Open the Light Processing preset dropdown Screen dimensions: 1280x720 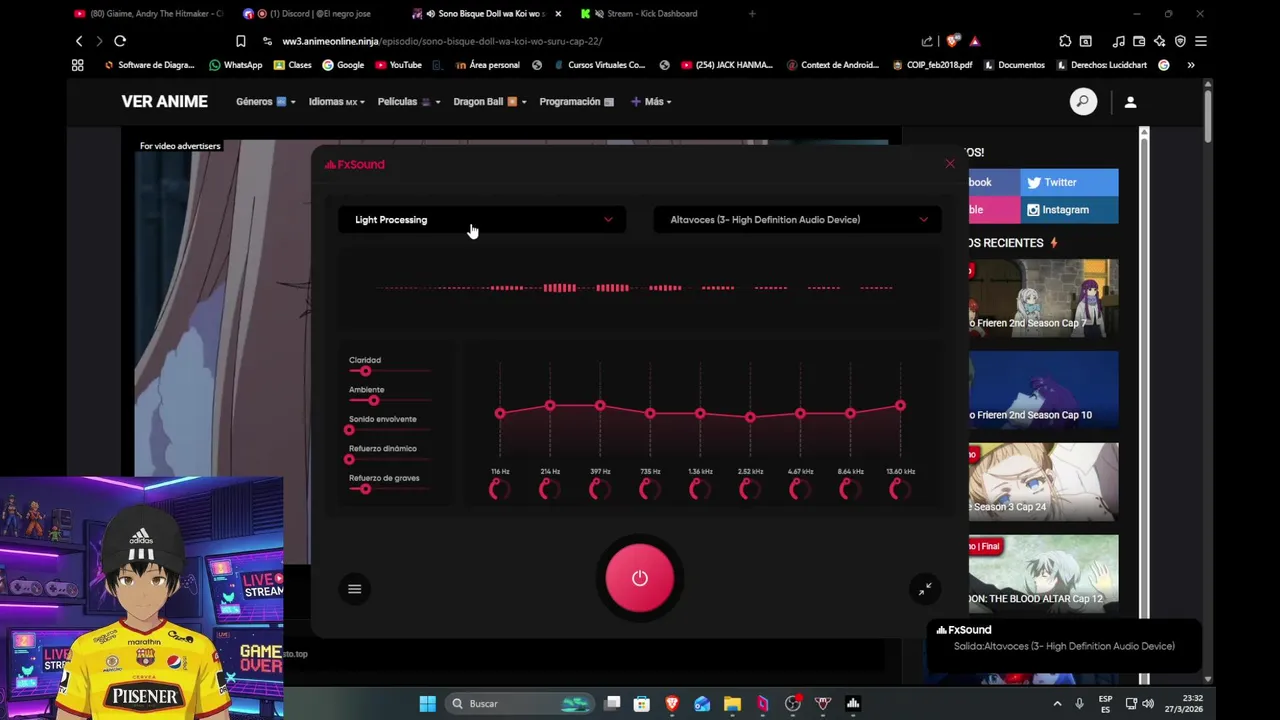pos(482,220)
